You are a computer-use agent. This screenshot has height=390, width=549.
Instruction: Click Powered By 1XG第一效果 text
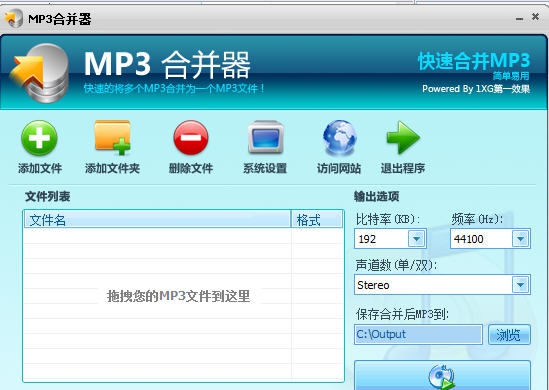tap(476, 89)
